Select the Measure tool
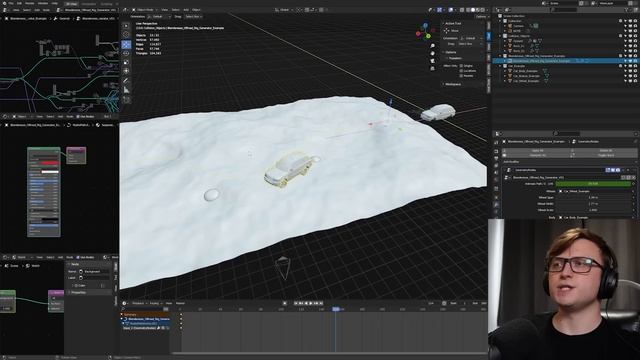This screenshot has width=640, height=360. 126,90
